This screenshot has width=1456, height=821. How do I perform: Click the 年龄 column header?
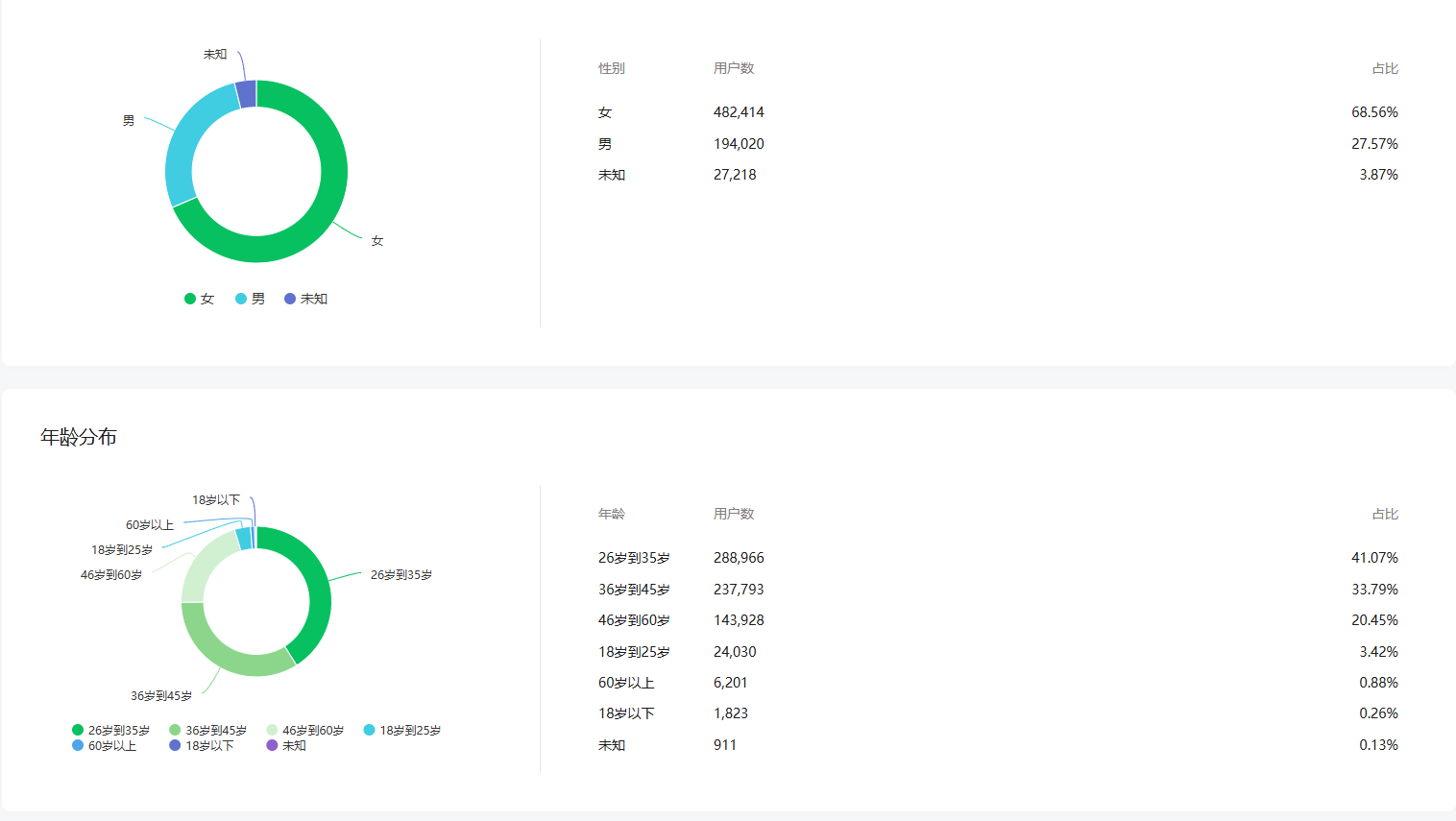(x=612, y=514)
